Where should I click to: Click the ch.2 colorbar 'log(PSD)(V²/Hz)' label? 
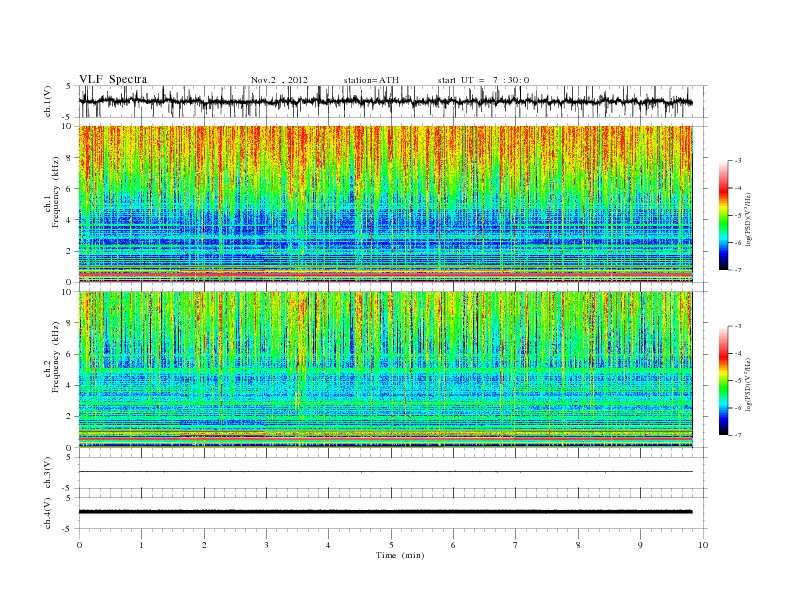pyautogui.click(x=748, y=384)
